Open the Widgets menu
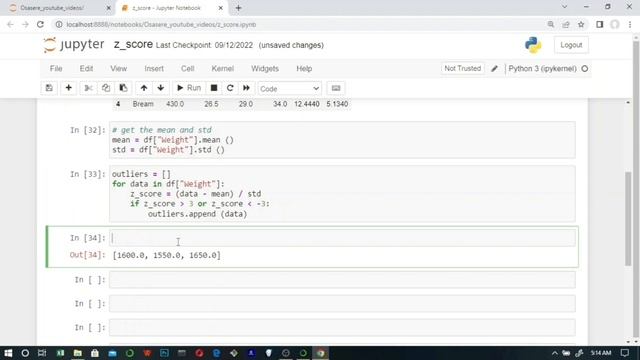The width and height of the screenshot is (640, 360). pyautogui.click(x=265, y=69)
